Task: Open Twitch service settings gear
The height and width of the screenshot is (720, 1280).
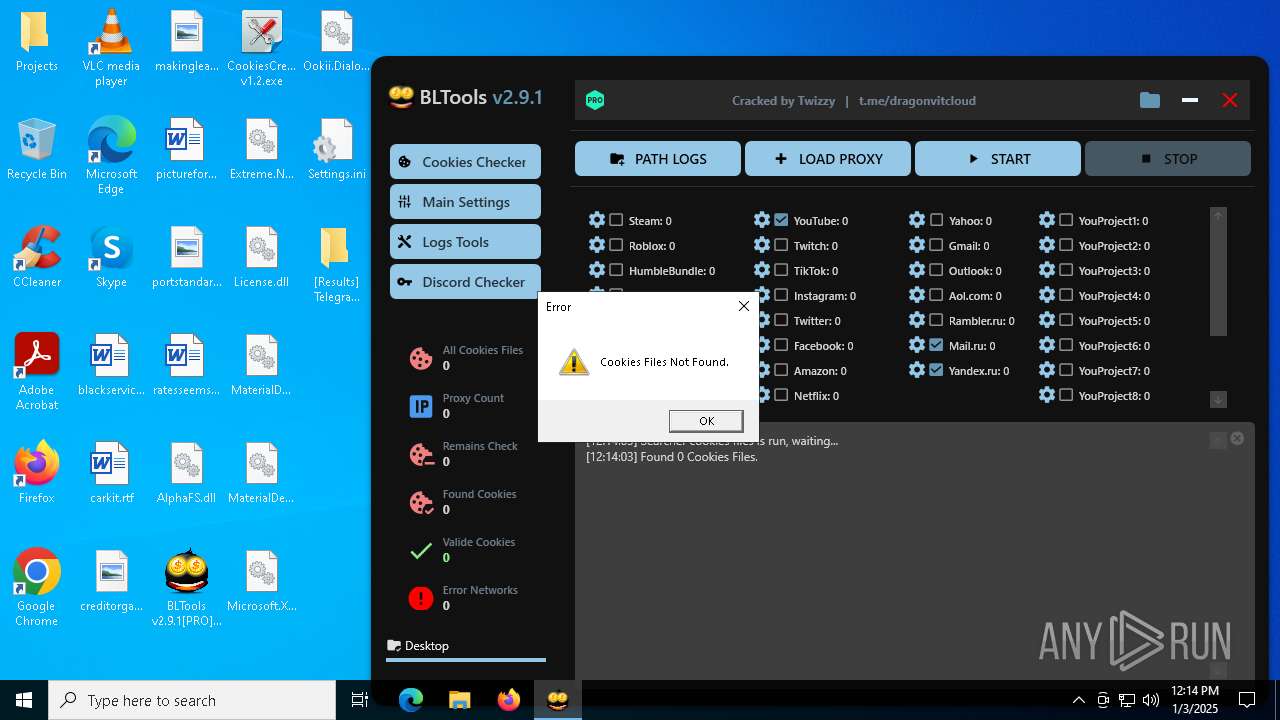Action: click(762, 245)
